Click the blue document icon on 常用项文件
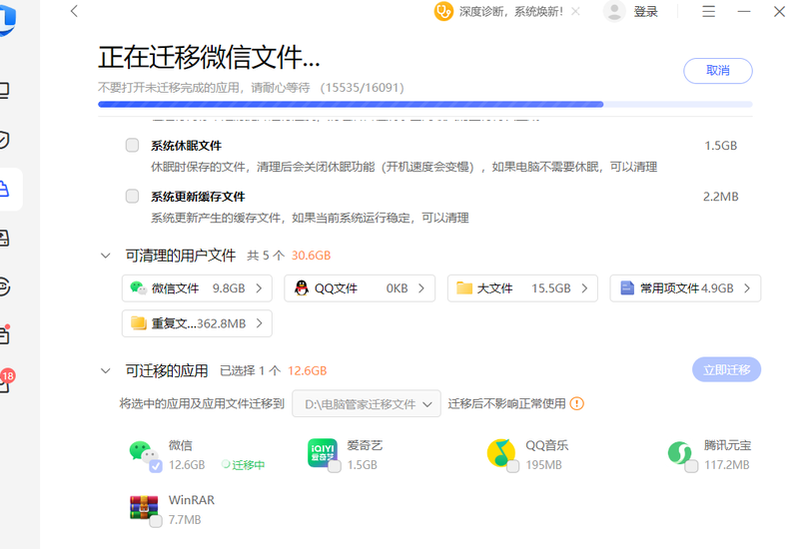This screenshot has height=549, width=799. click(627, 288)
